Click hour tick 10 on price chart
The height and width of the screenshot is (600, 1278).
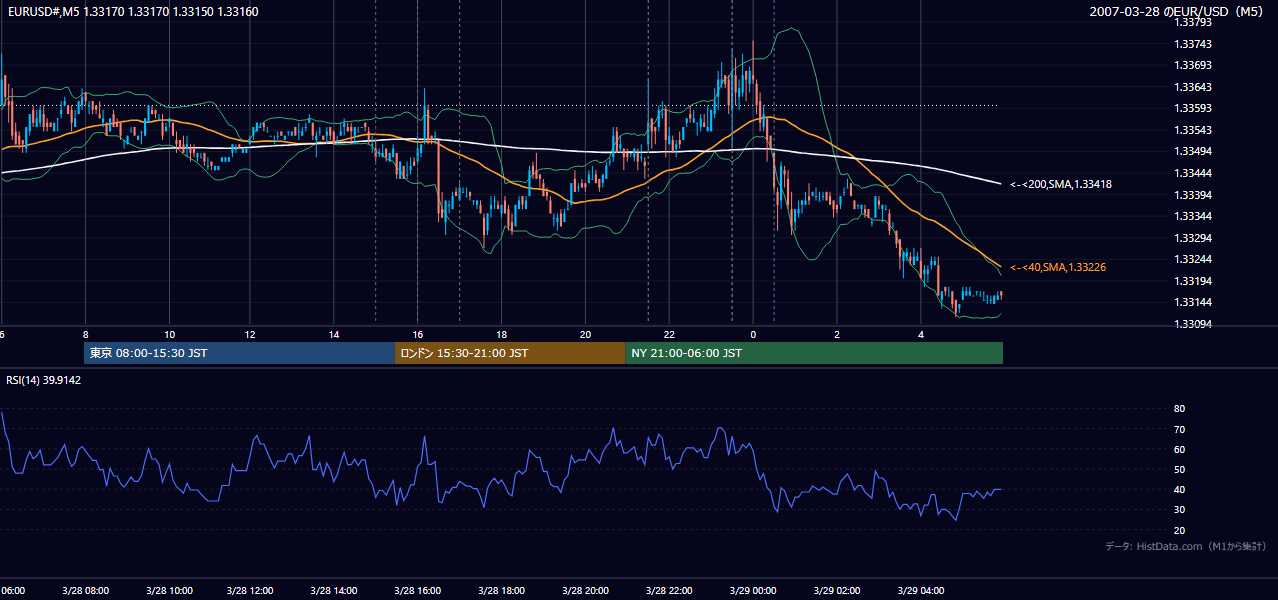(169, 334)
